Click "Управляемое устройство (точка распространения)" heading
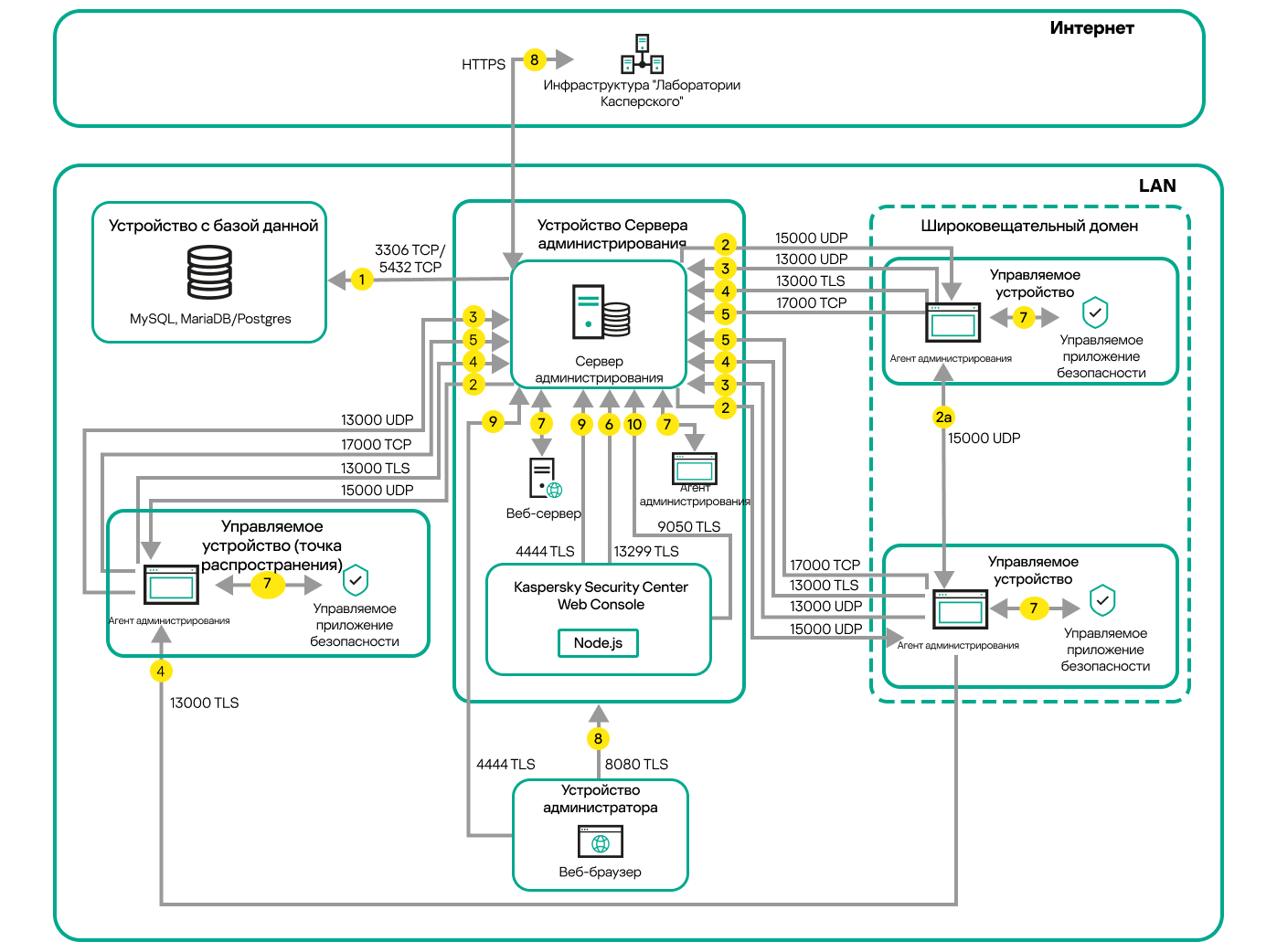Viewport: 1277px width, 952px height. pyautogui.click(x=272, y=545)
